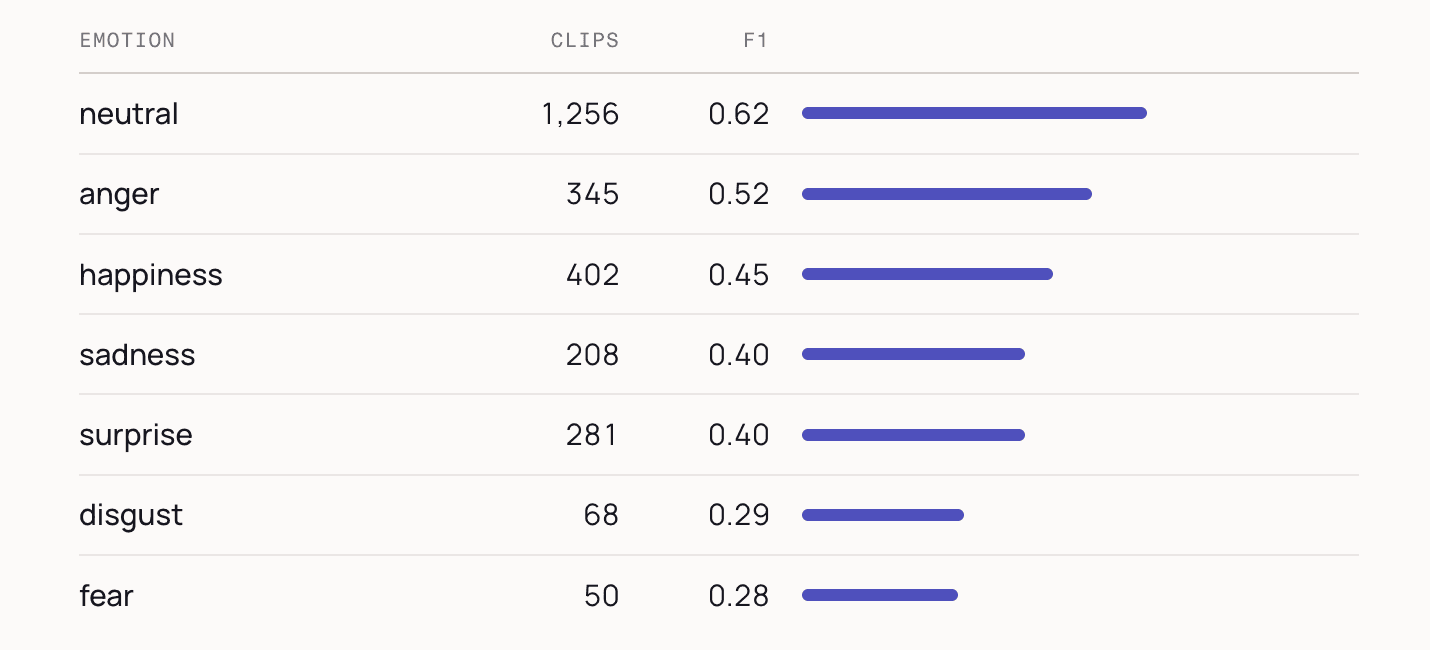Click the 0.62 F1 value
The height and width of the screenshot is (650, 1430).
pyautogui.click(x=739, y=114)
